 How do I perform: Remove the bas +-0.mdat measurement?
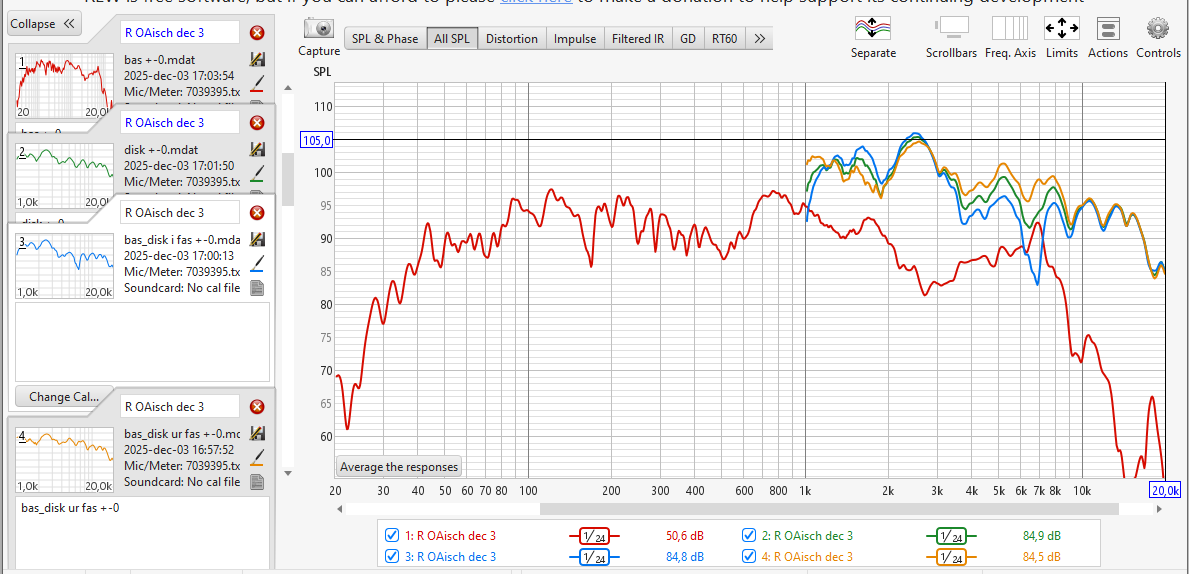(257, 33)
